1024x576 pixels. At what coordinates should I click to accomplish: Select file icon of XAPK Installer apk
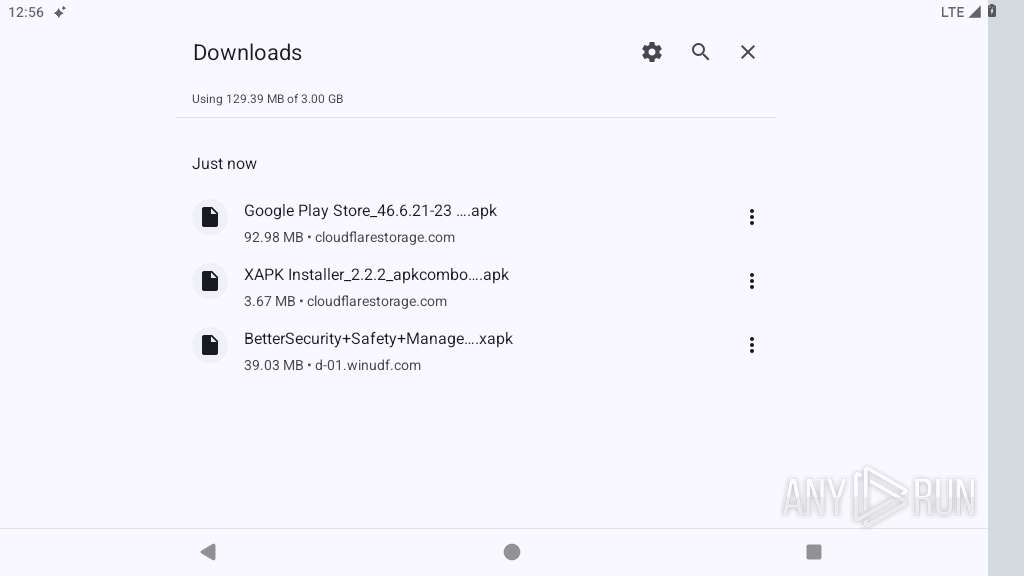click(210, 281)
